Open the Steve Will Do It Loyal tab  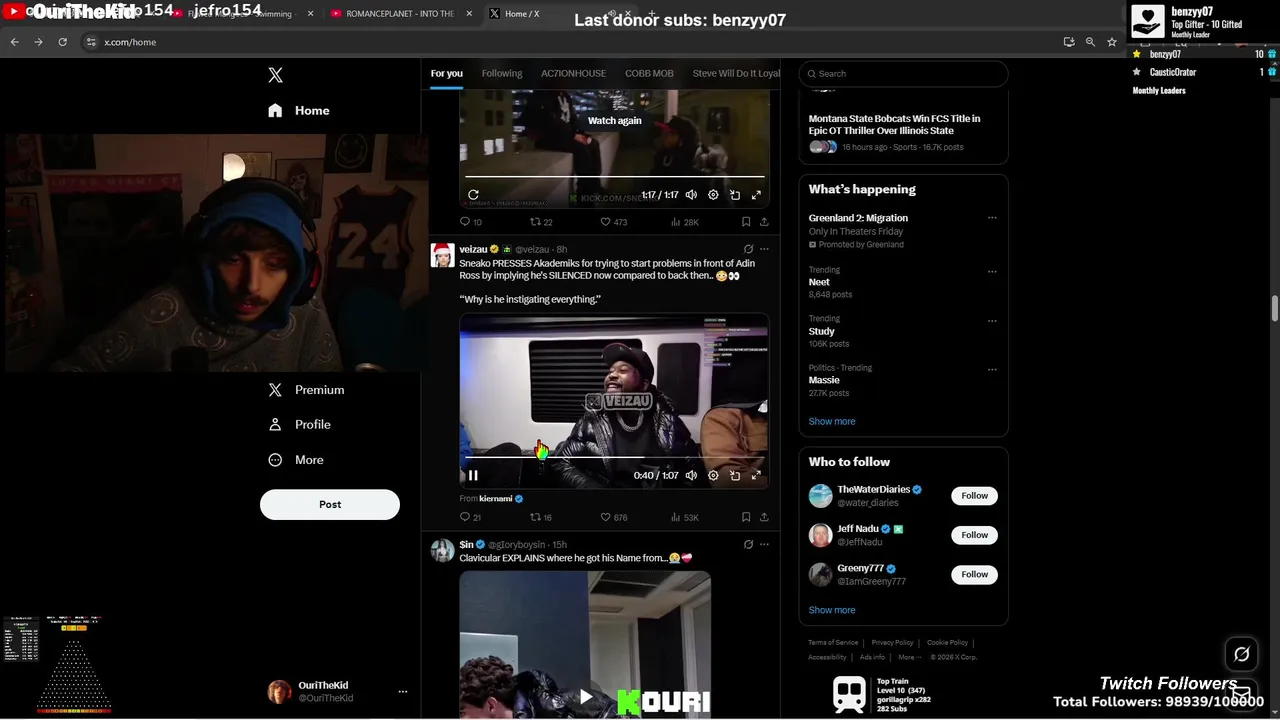(736, 73)
